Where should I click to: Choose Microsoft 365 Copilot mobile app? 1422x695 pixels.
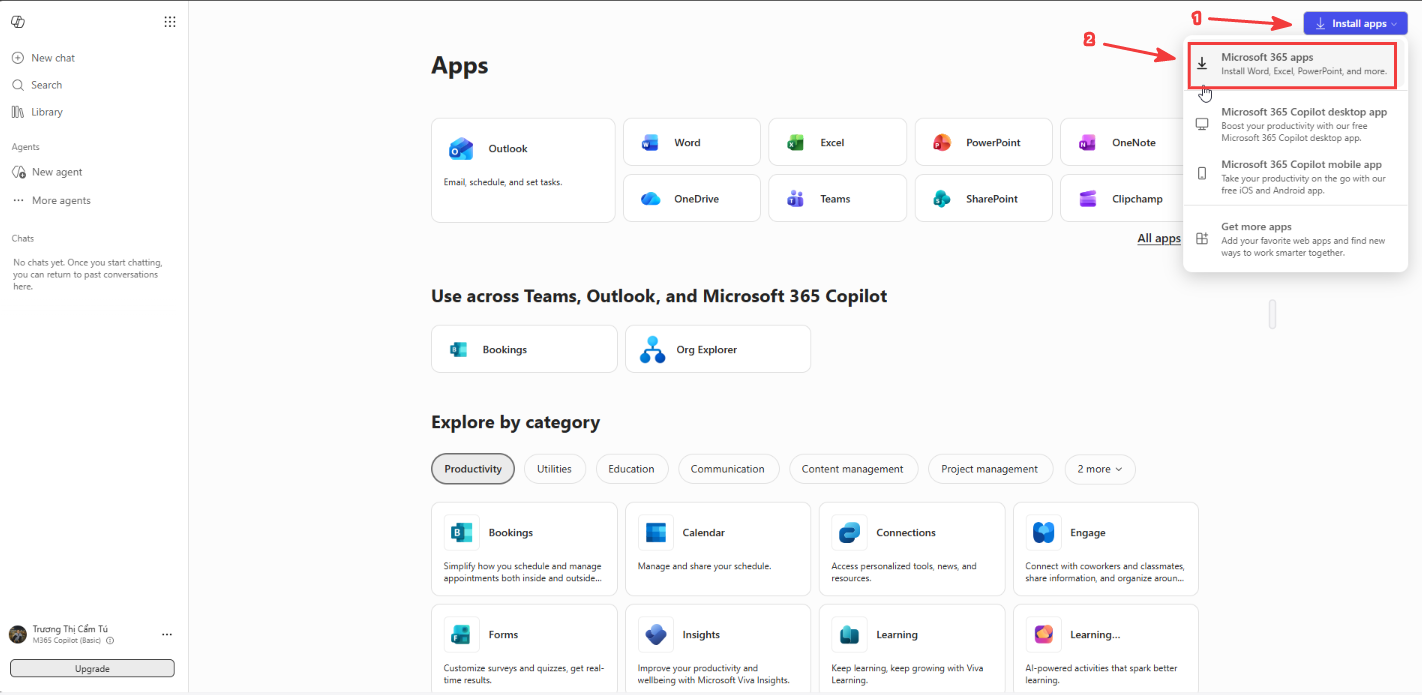(1296, 176)
